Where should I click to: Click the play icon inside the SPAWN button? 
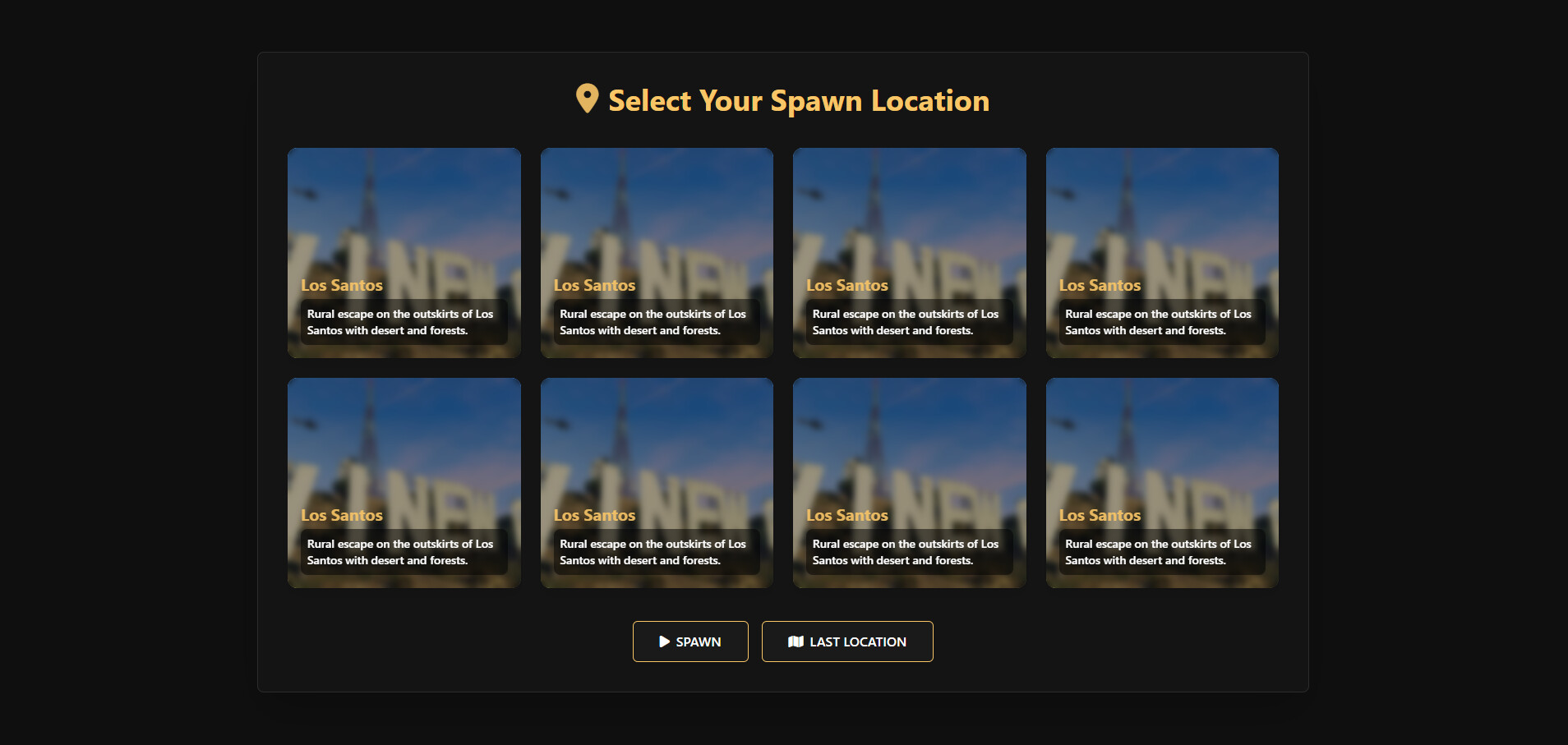pyautogui.click(x=665, y=642)
